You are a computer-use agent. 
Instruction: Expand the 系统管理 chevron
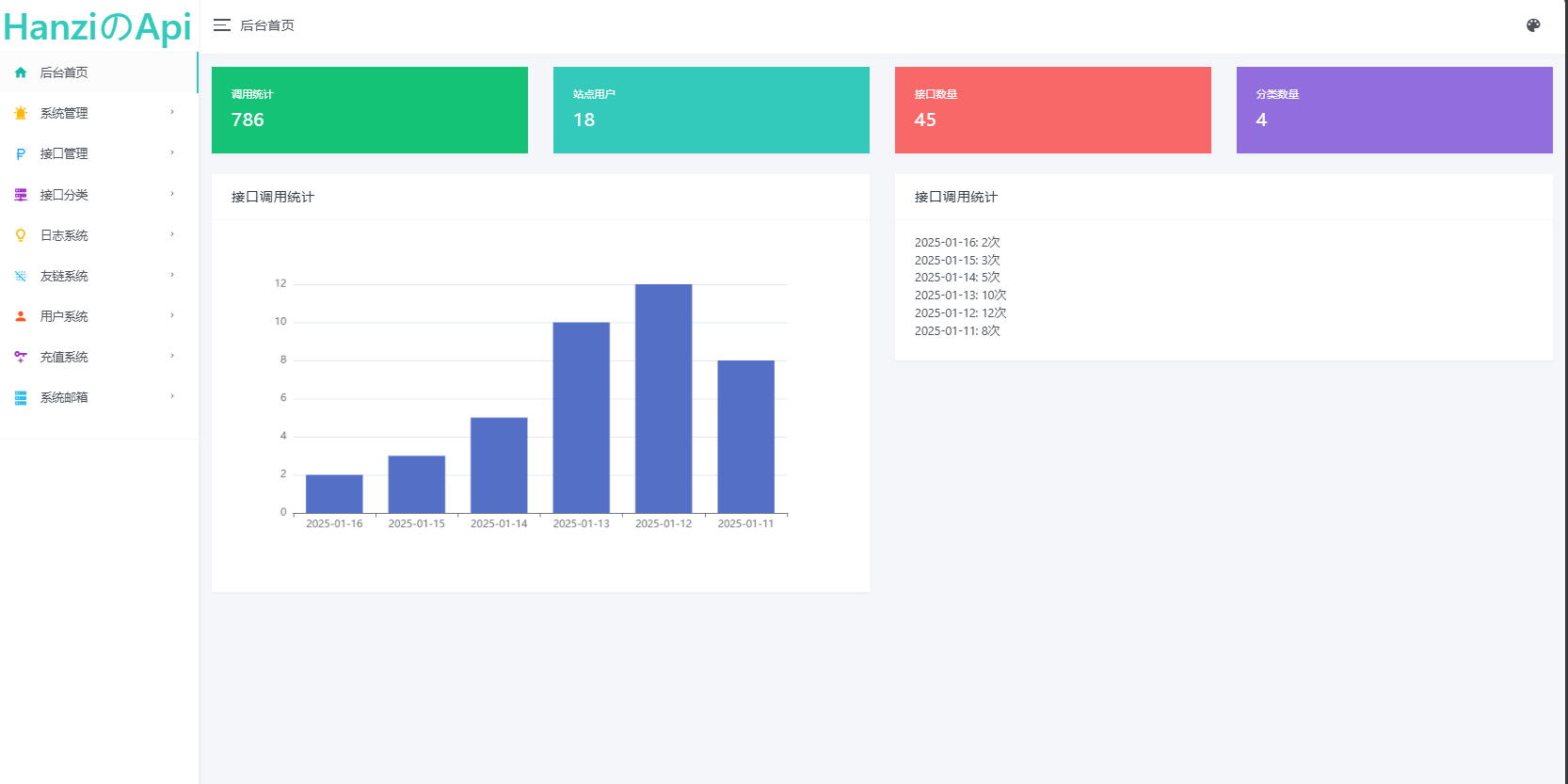pos(172,112)
